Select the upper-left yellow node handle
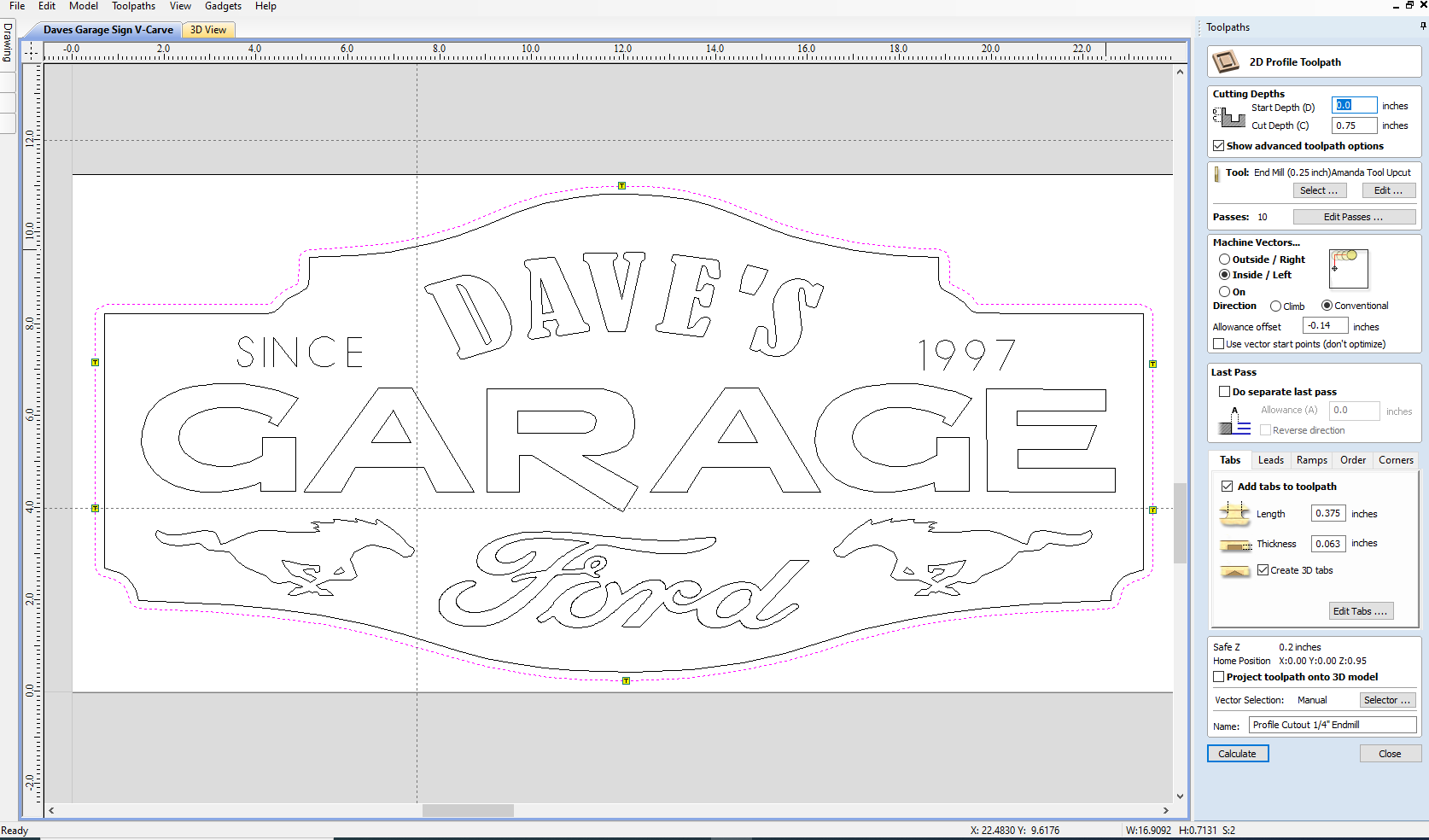This screenshot has height=840, width=1429. [95, 362]
